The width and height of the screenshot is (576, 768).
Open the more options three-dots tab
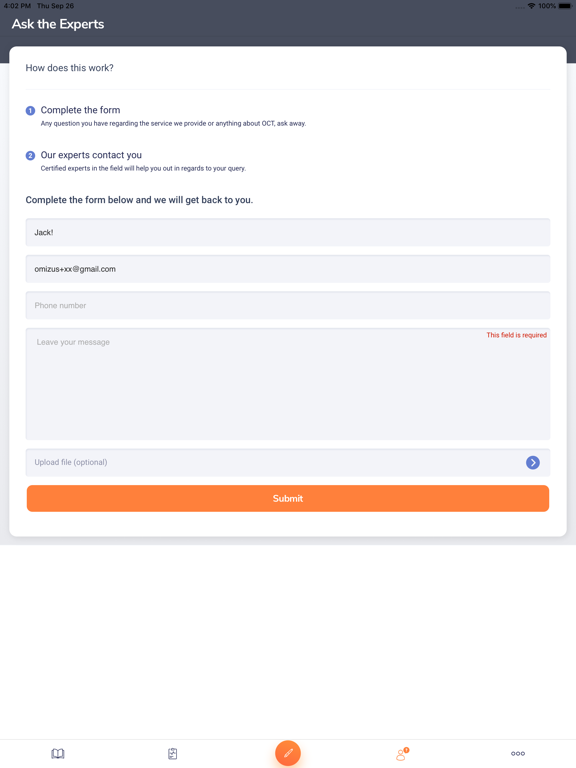(x=518, y=753)
